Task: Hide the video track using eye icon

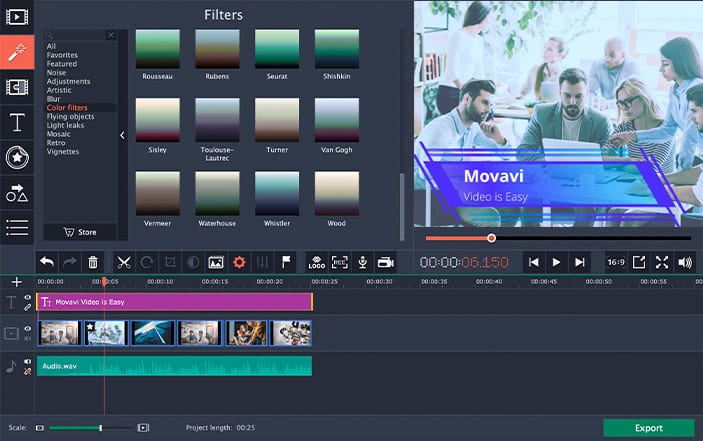Action: (28, 328)
